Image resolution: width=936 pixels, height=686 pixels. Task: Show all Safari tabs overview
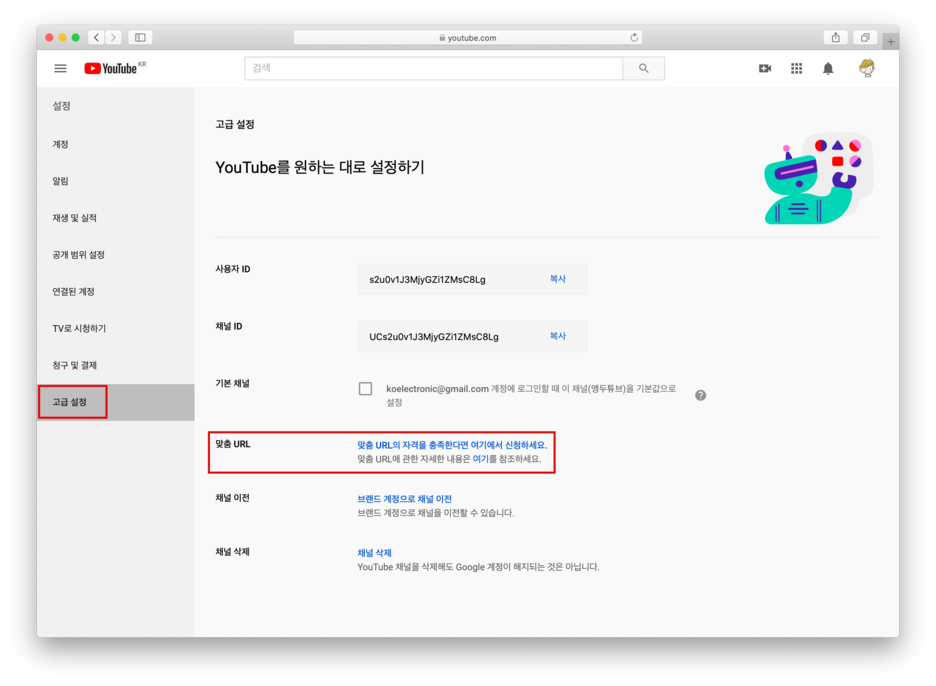(x=865, y=37)
